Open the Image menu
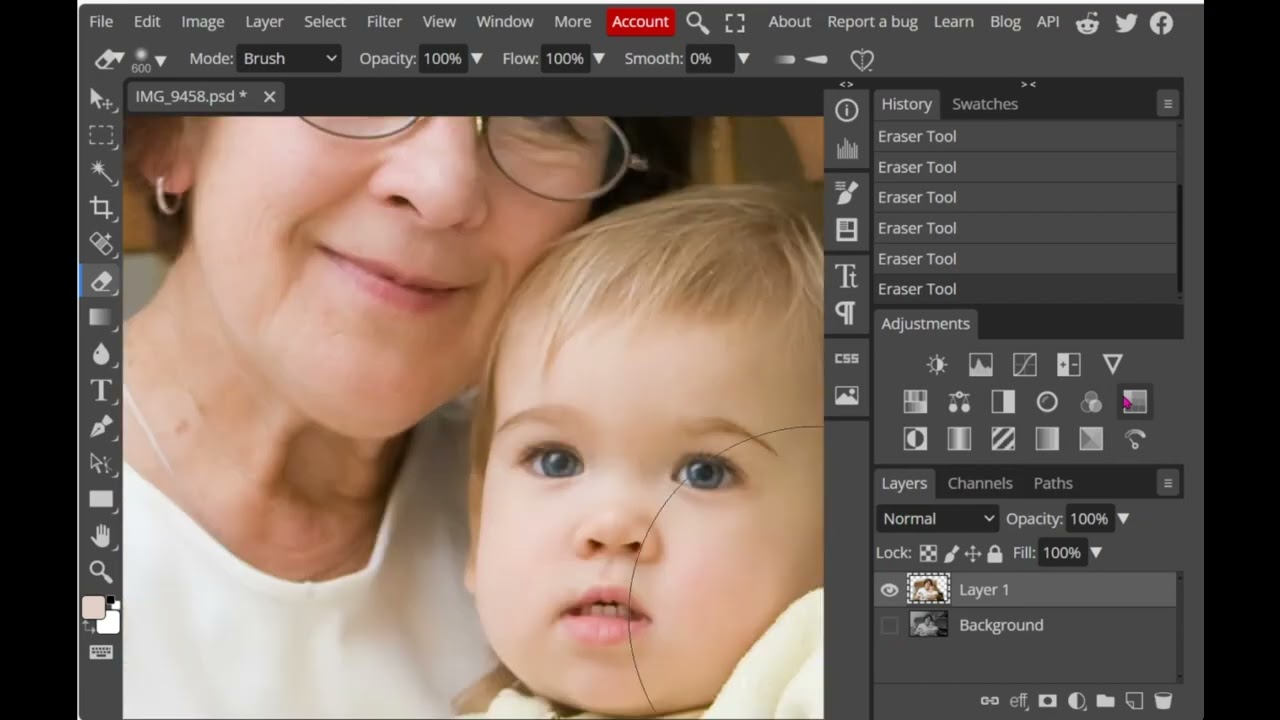This screenshot has height=720, width=1280. pyautogui.click(x=203, y=22)
